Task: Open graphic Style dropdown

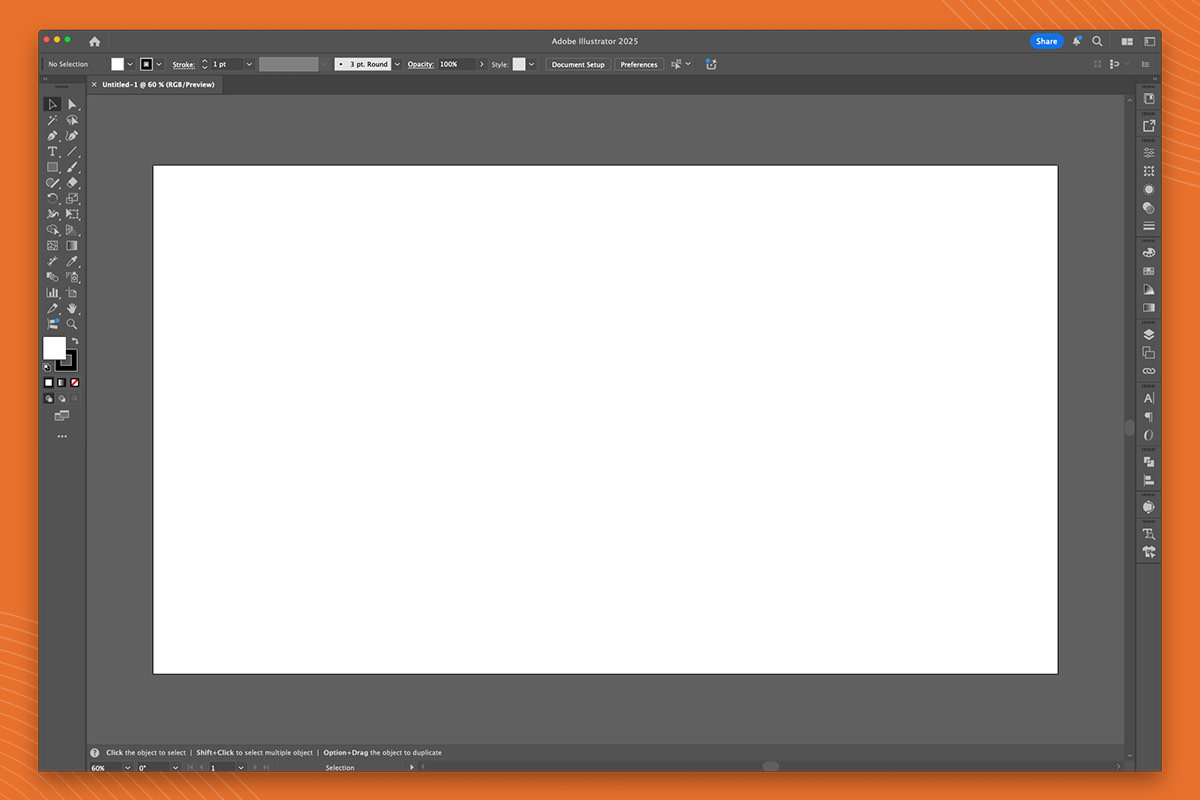Action: 531,64
